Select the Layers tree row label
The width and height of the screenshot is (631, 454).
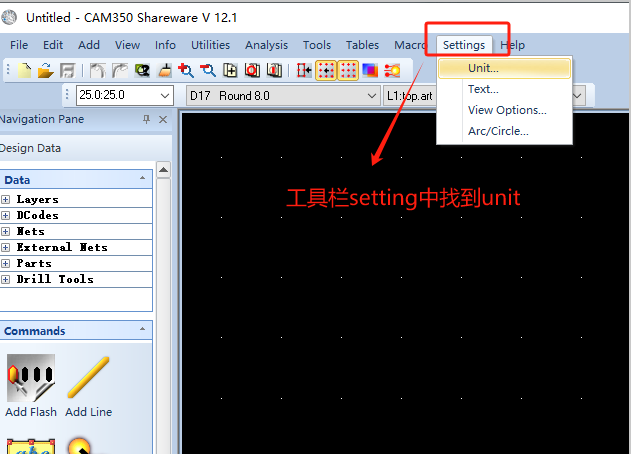pos(37,200)
